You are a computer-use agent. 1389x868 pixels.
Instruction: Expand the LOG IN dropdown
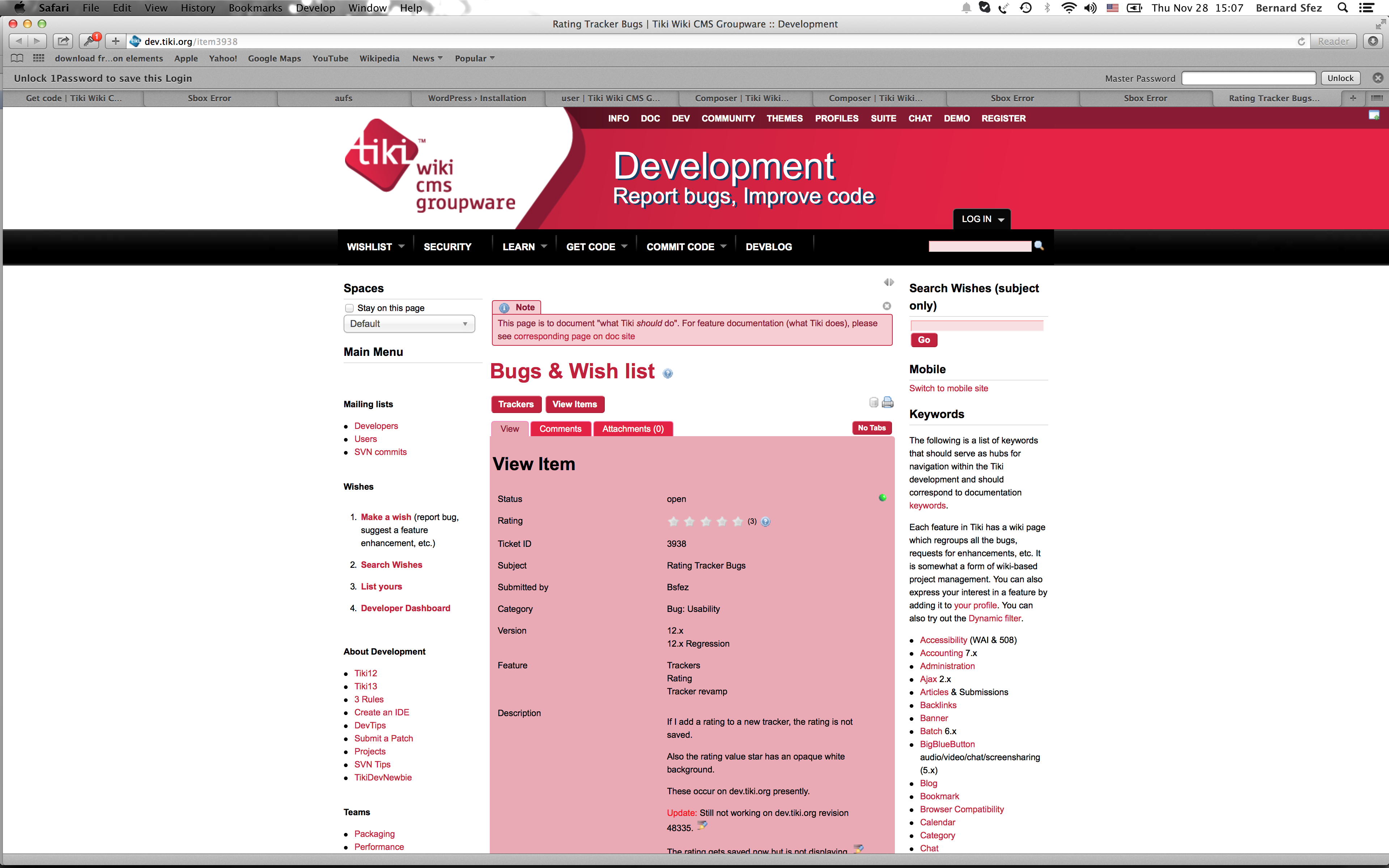982,219
